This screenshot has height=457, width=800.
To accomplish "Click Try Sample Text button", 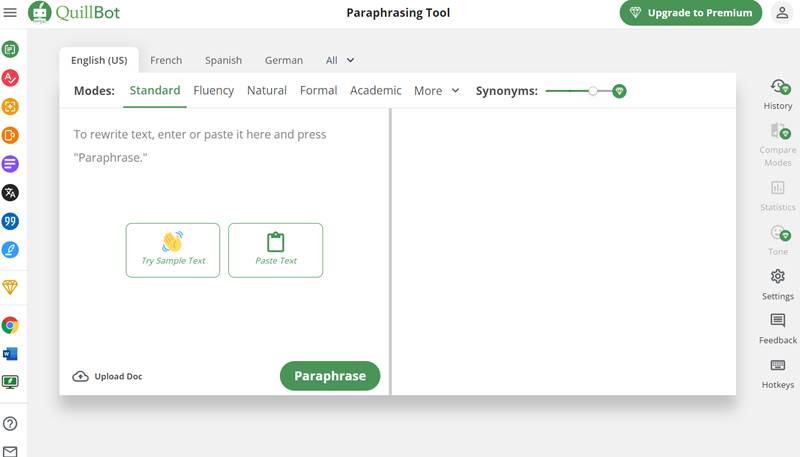I will click(x=173, y=250).
